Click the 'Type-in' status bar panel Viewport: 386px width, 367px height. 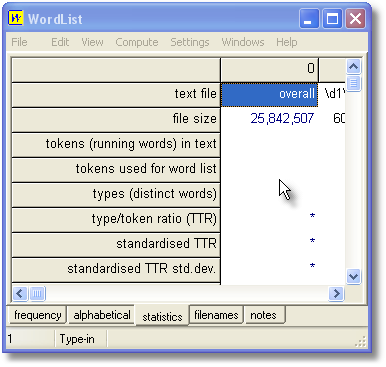coord(81,339)
